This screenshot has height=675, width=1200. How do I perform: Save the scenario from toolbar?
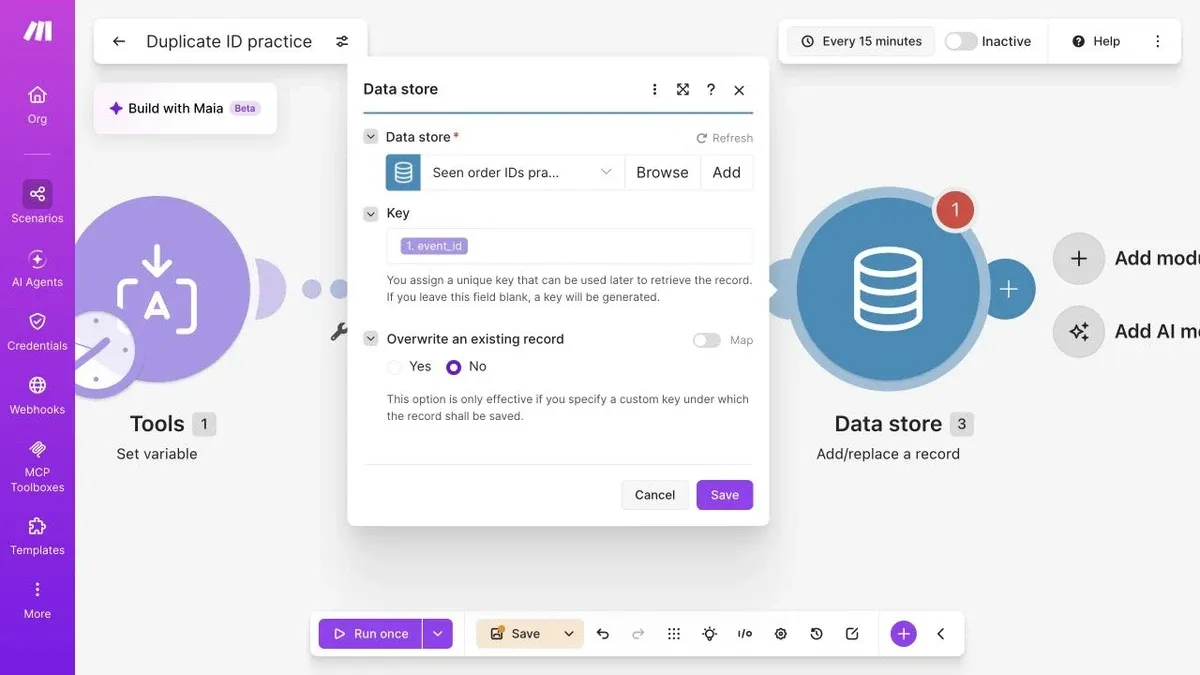(516, 634)
